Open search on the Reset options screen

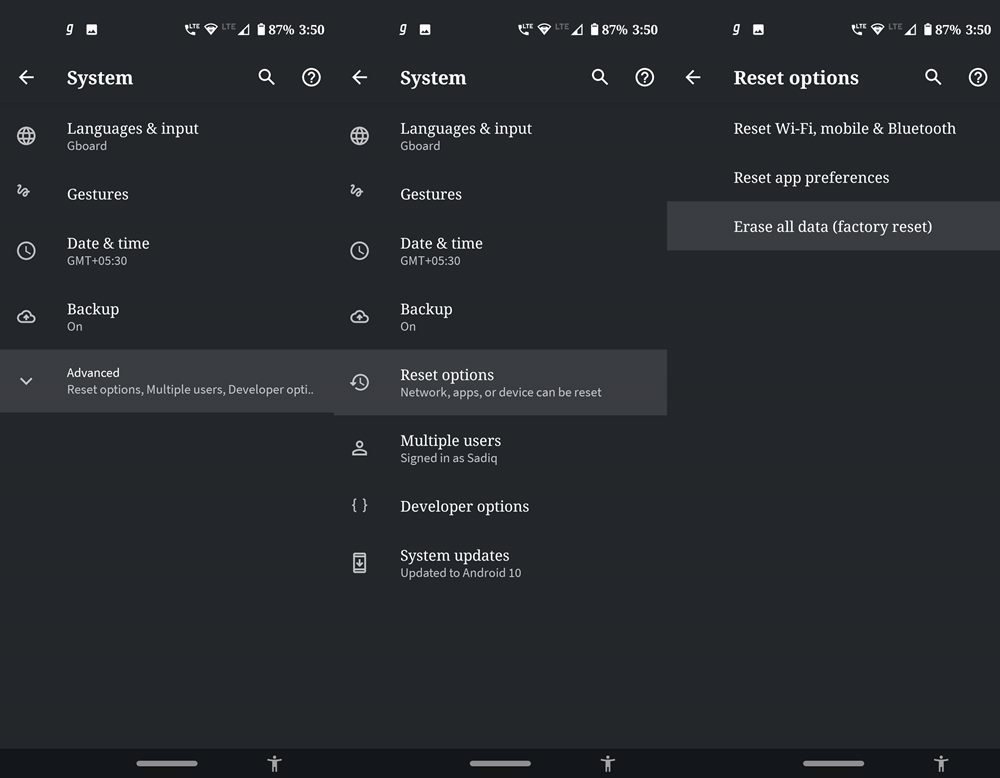[x=934, y=77]
